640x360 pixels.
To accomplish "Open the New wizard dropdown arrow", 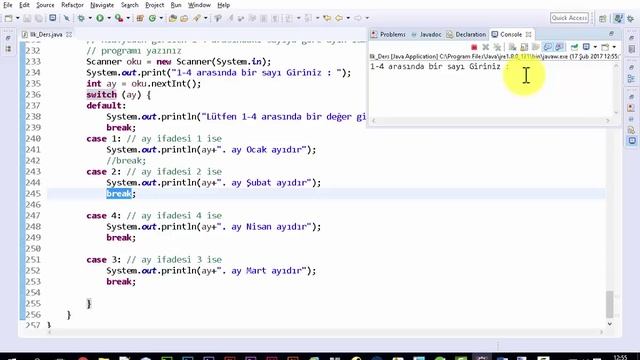I will (x=18, y=18).
